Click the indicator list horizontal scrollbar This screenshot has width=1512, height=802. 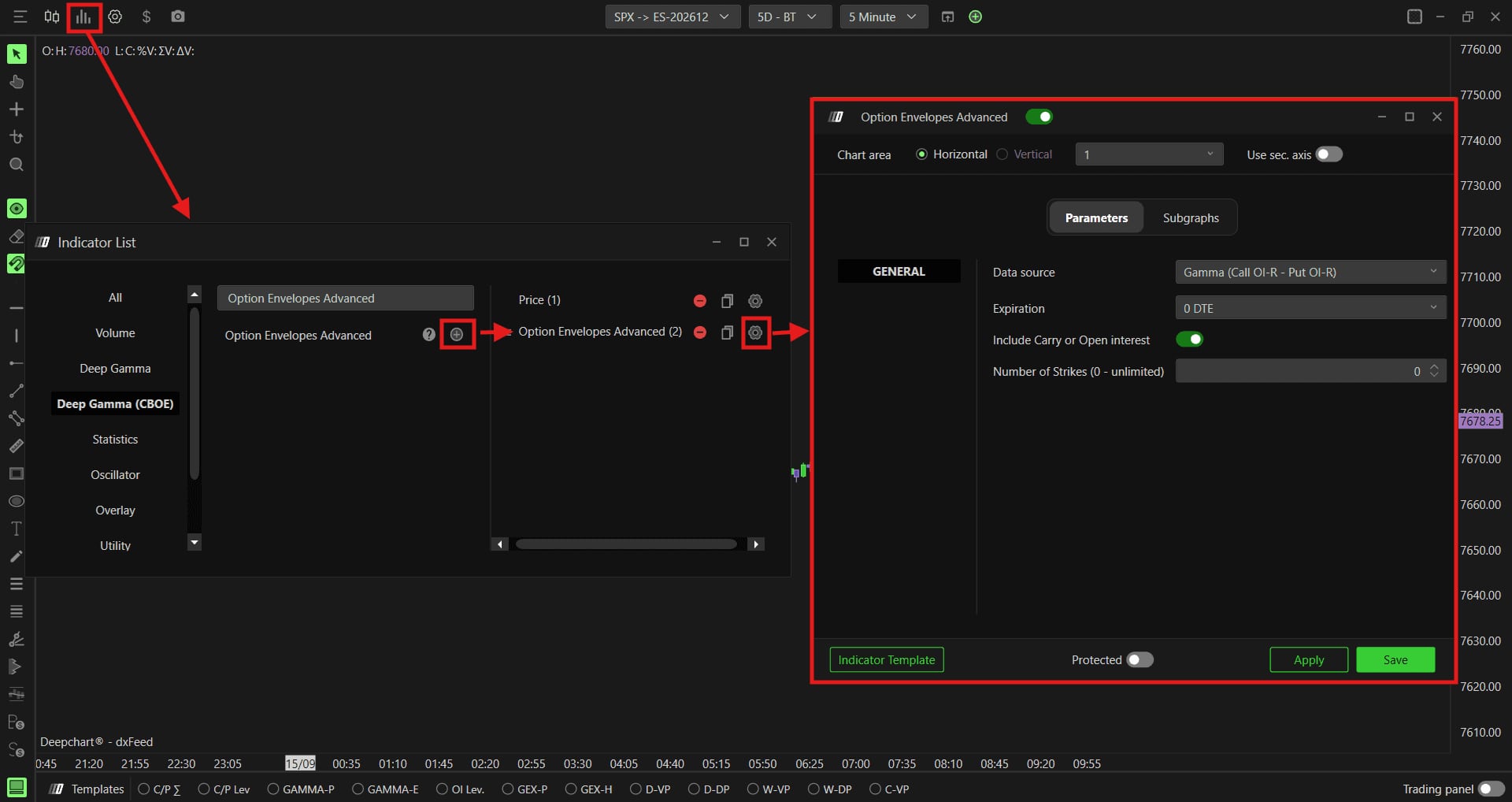(x=627, y=544)
